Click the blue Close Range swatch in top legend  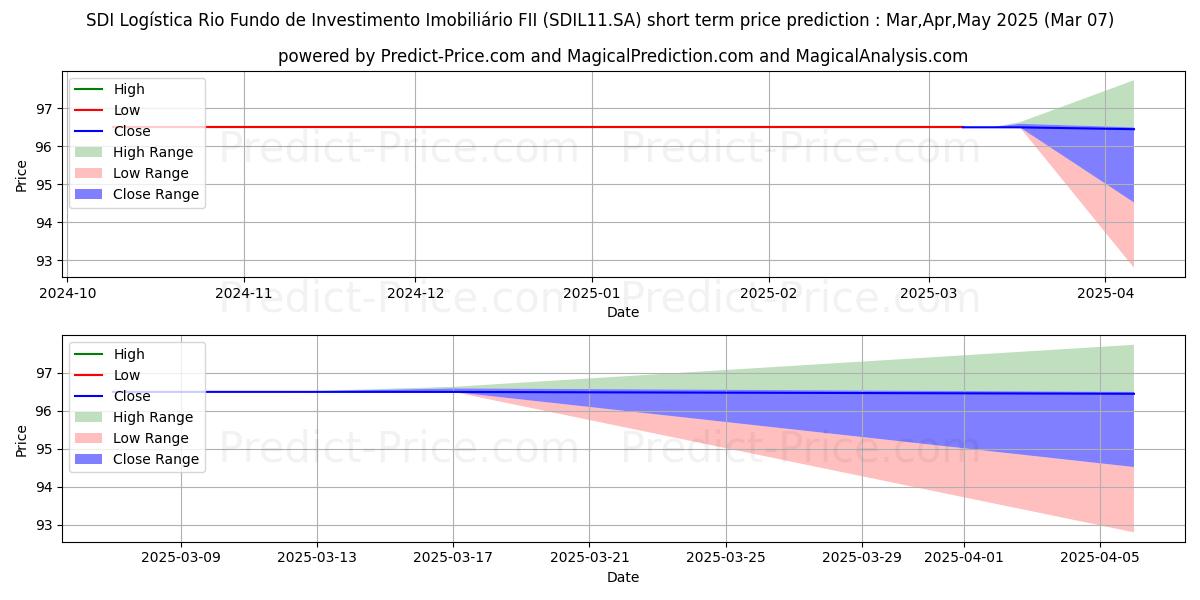click(90, 194)
